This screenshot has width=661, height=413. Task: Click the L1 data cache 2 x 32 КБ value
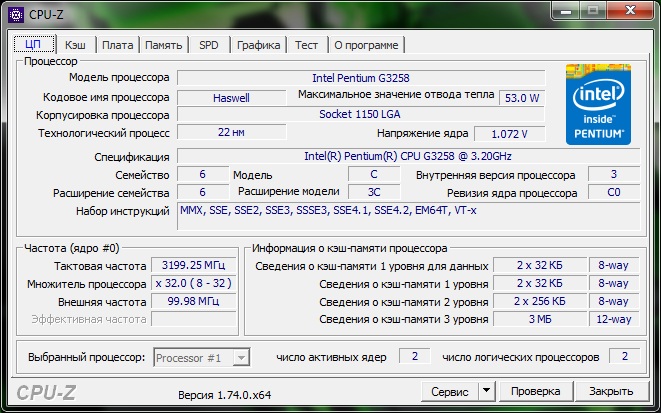540,266
